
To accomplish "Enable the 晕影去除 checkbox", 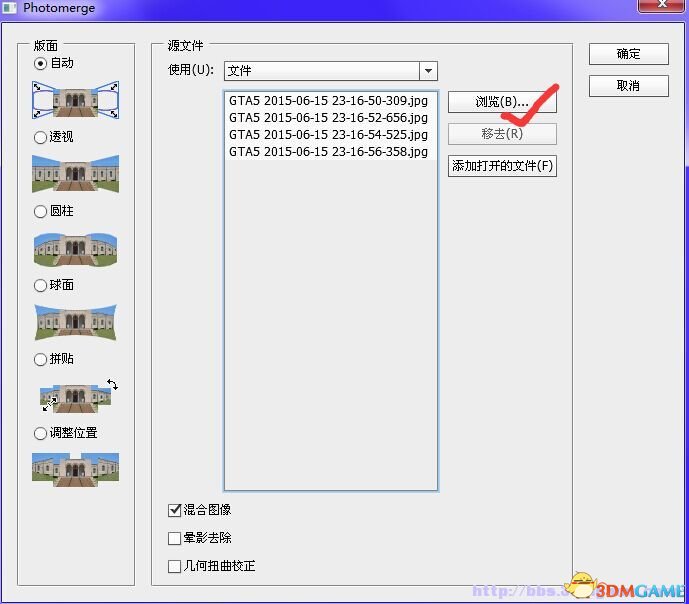I will click(175, 538).
